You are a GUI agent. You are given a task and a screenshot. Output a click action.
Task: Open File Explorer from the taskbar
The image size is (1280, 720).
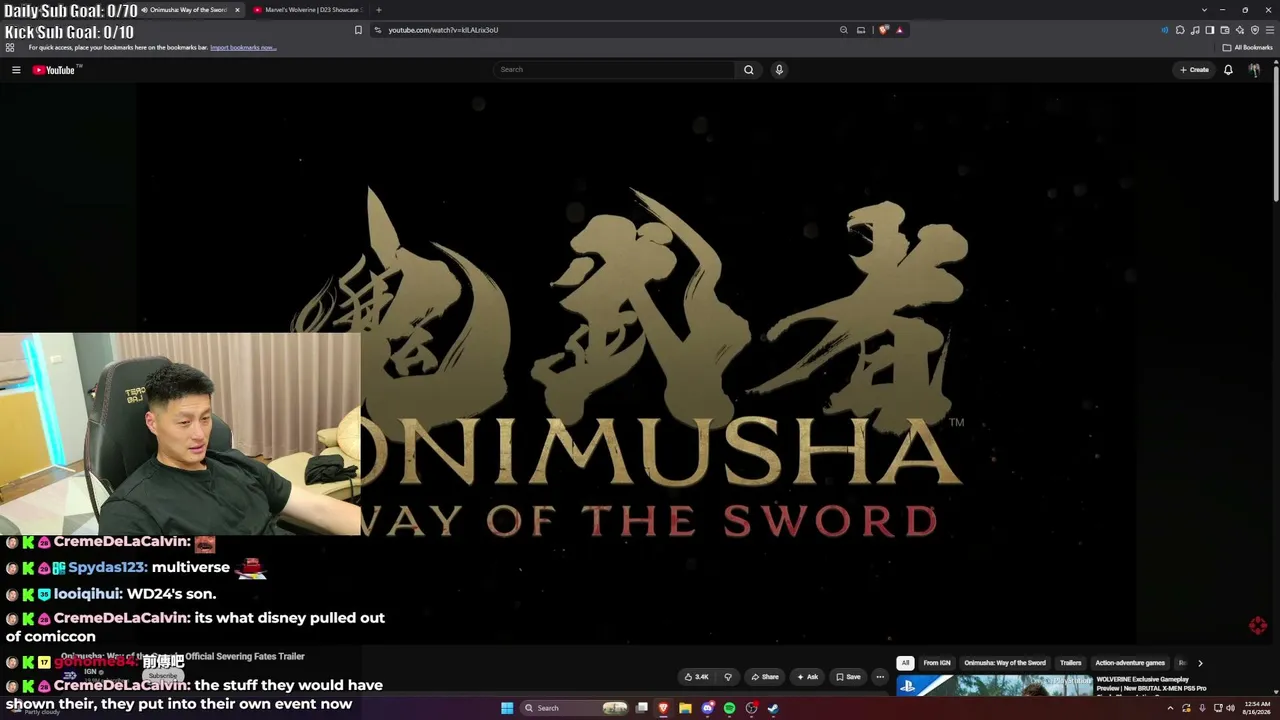pyautogui.click(x=685, y=708)
